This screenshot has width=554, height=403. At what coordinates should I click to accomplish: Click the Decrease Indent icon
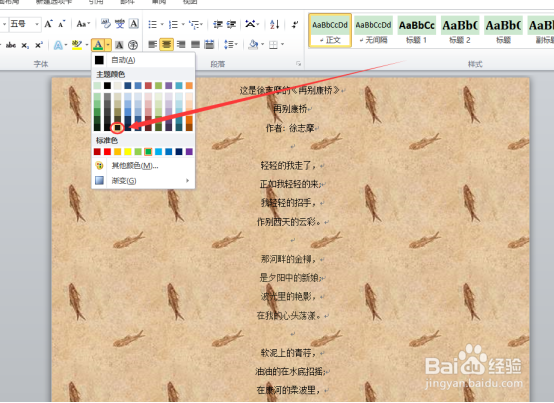click(218, 24)
